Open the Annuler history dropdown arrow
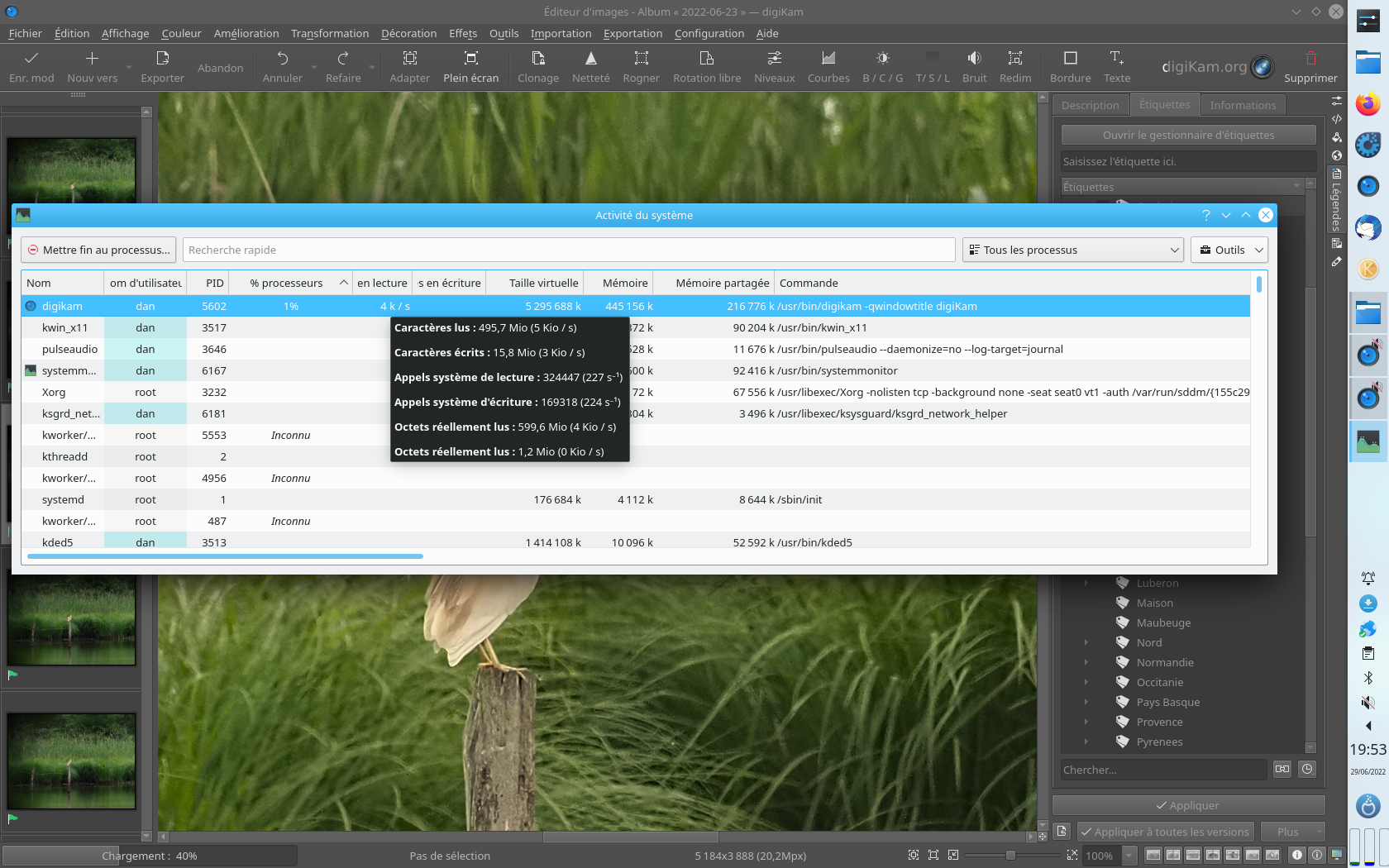This screenshot has width=1389, height=868. [313, 68]
